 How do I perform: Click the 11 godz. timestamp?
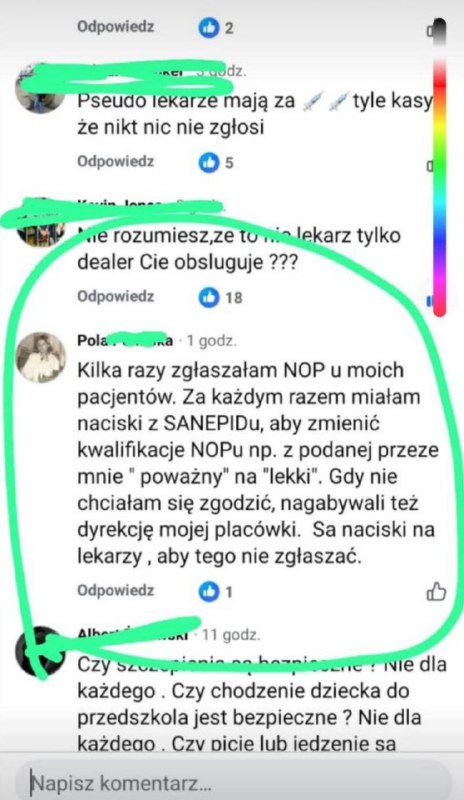point(231,635)
